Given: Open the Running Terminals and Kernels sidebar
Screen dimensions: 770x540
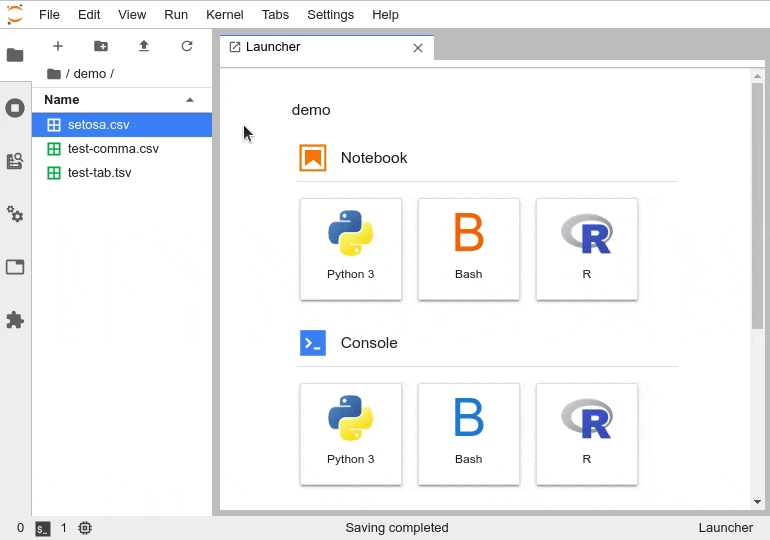Looking at the screenshot, I should [15, 108].
